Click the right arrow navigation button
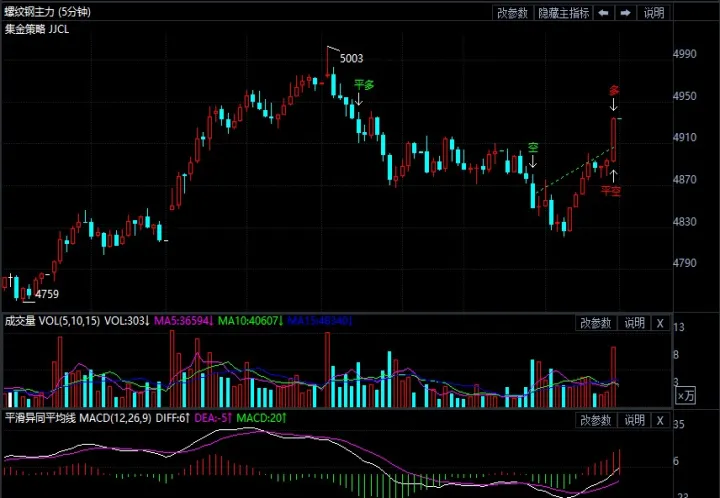The image size is (720, 498). (x=625, y=13)
